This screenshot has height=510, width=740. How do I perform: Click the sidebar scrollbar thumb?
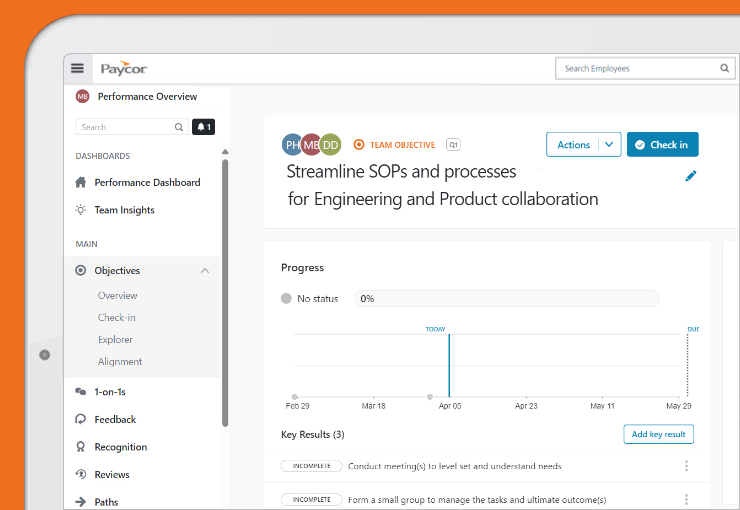[225, 293]
